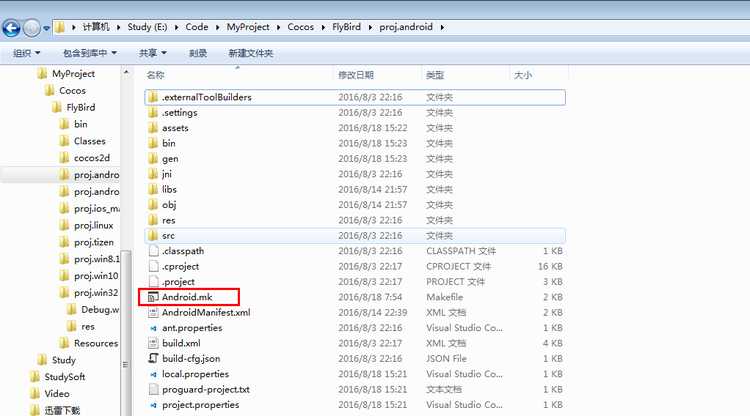Open the 共享 toolbar menu

click(x=153, y=53)
